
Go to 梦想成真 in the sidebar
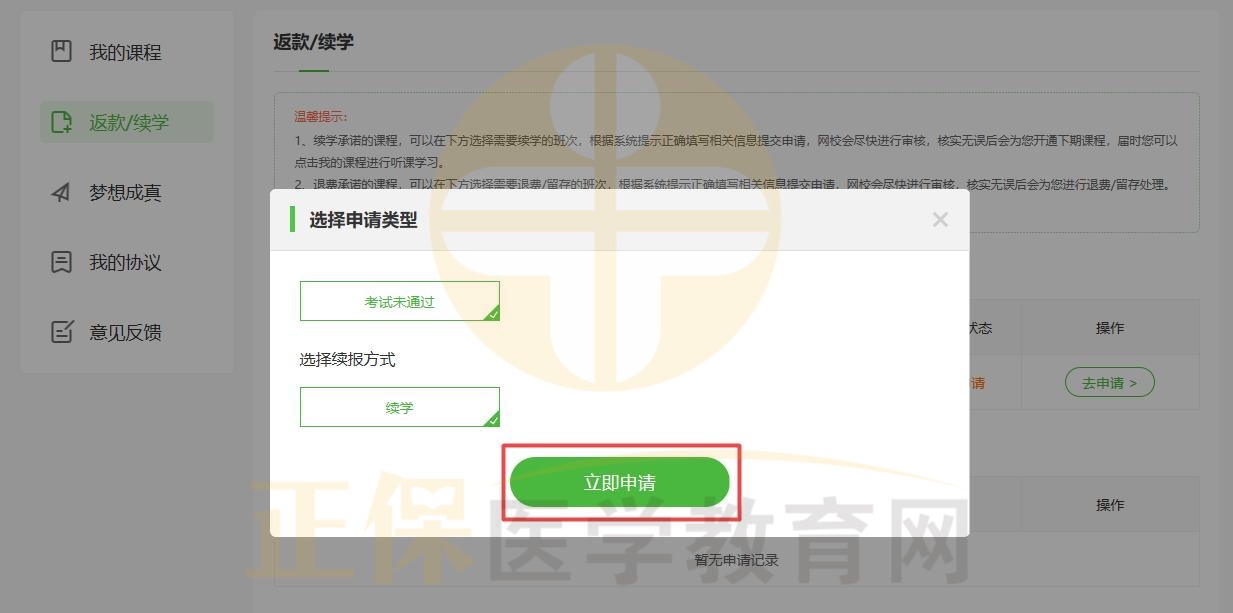[125, 192]
